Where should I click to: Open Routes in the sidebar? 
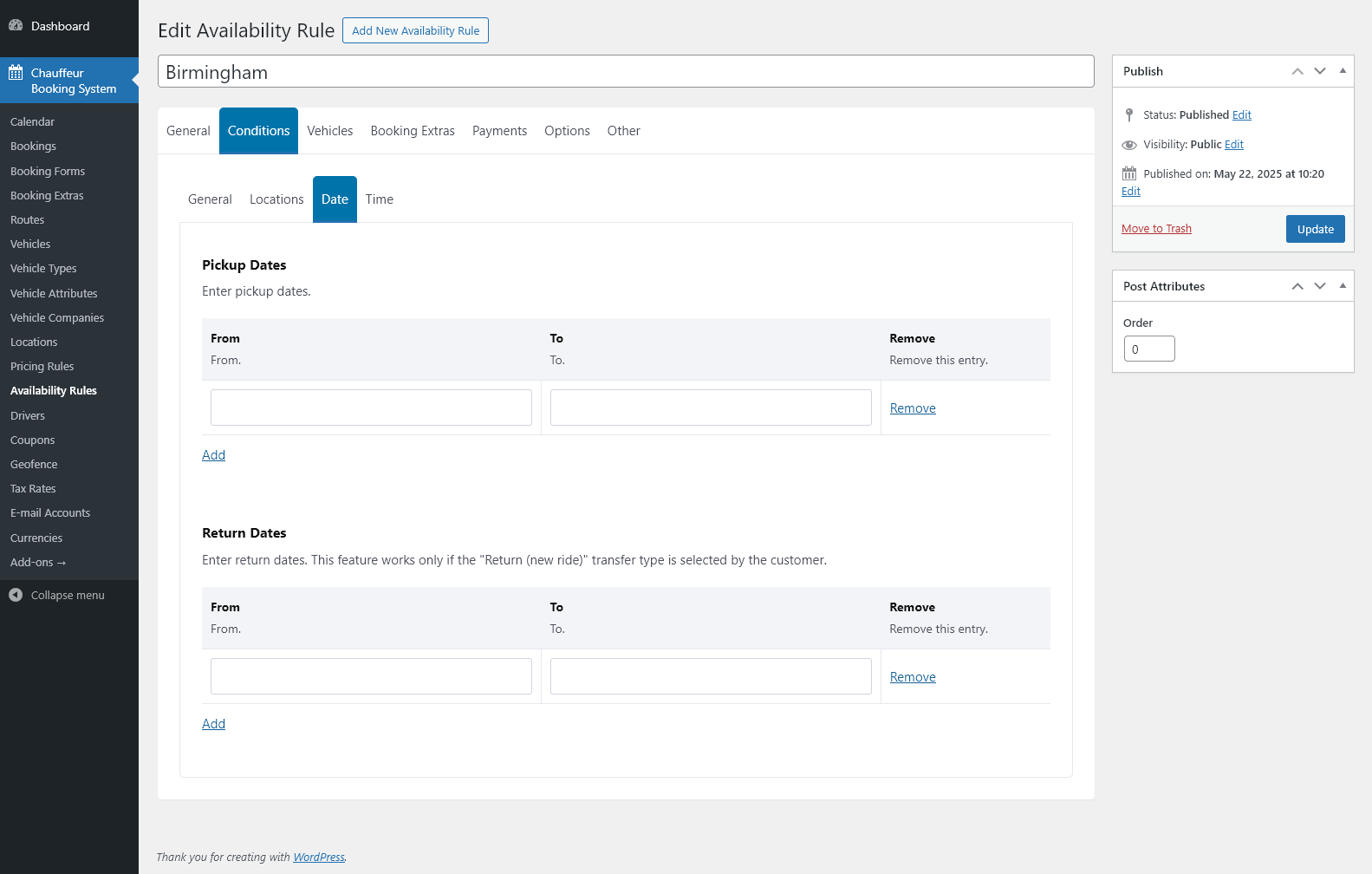[x=27, y=220]
